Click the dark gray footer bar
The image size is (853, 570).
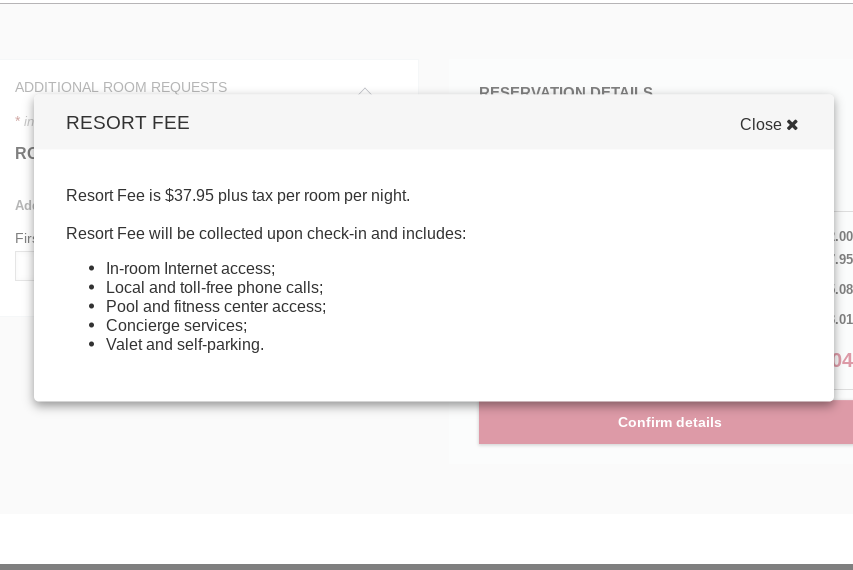click(426, 566)
